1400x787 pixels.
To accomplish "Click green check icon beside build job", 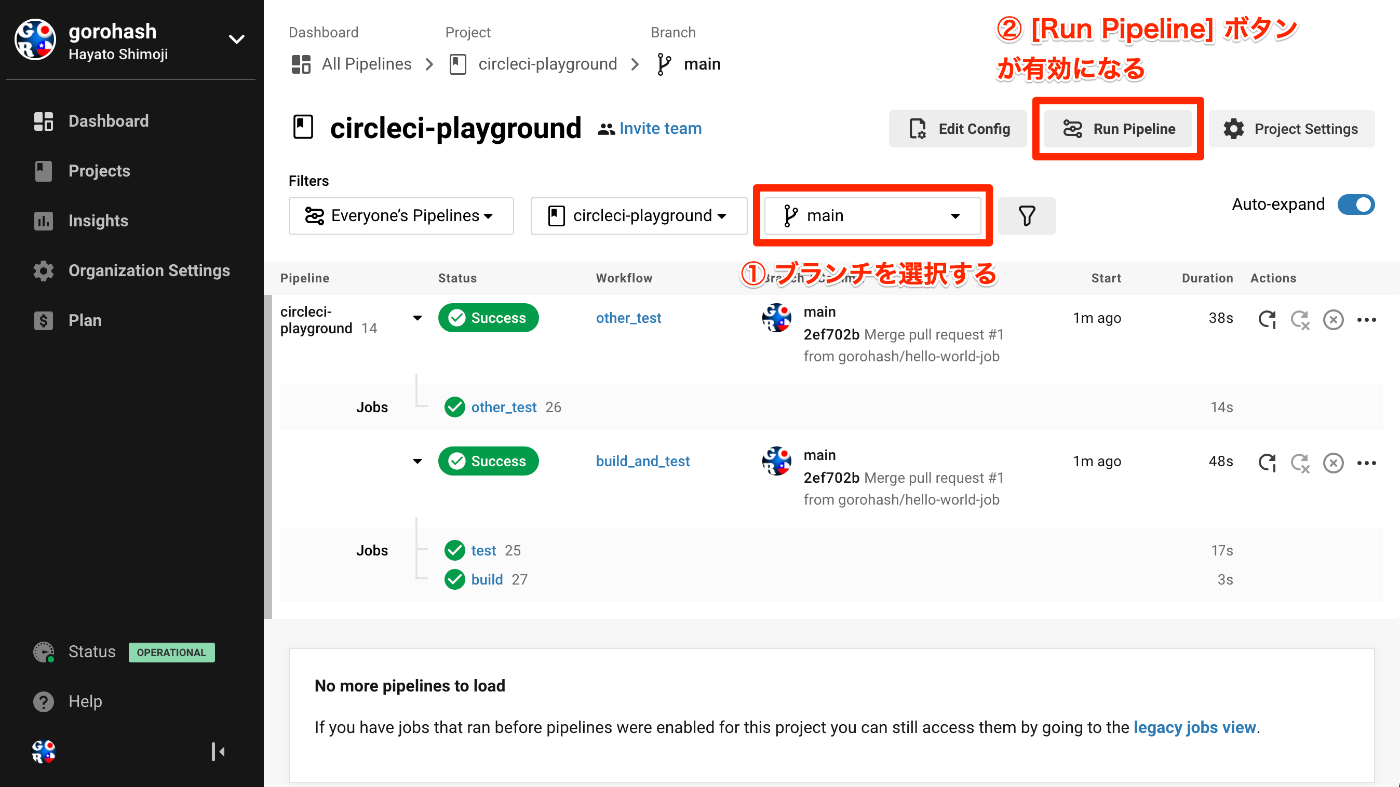I will [455, 579].
